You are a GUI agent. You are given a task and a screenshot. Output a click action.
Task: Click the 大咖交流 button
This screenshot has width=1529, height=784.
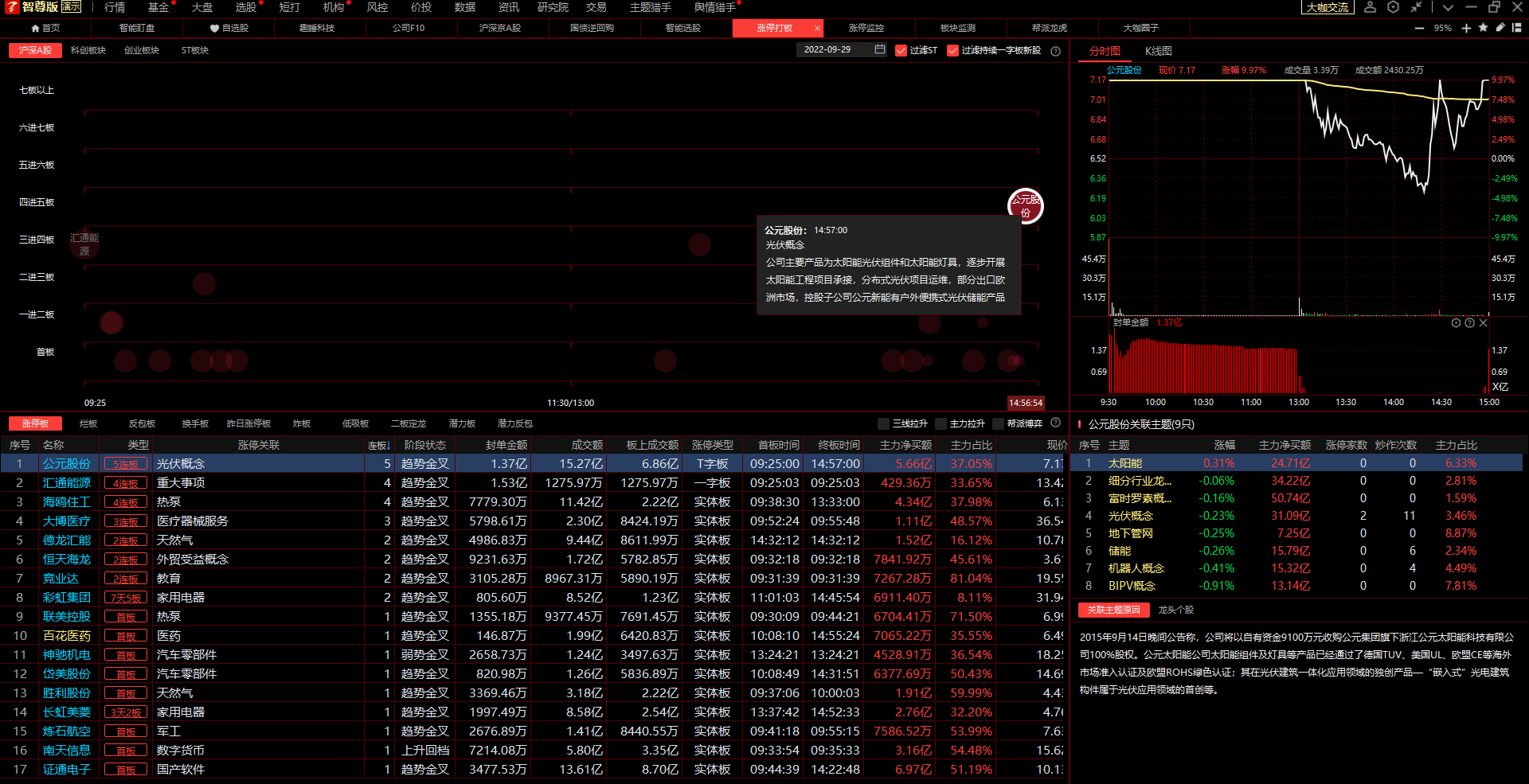coord(1328,7)
